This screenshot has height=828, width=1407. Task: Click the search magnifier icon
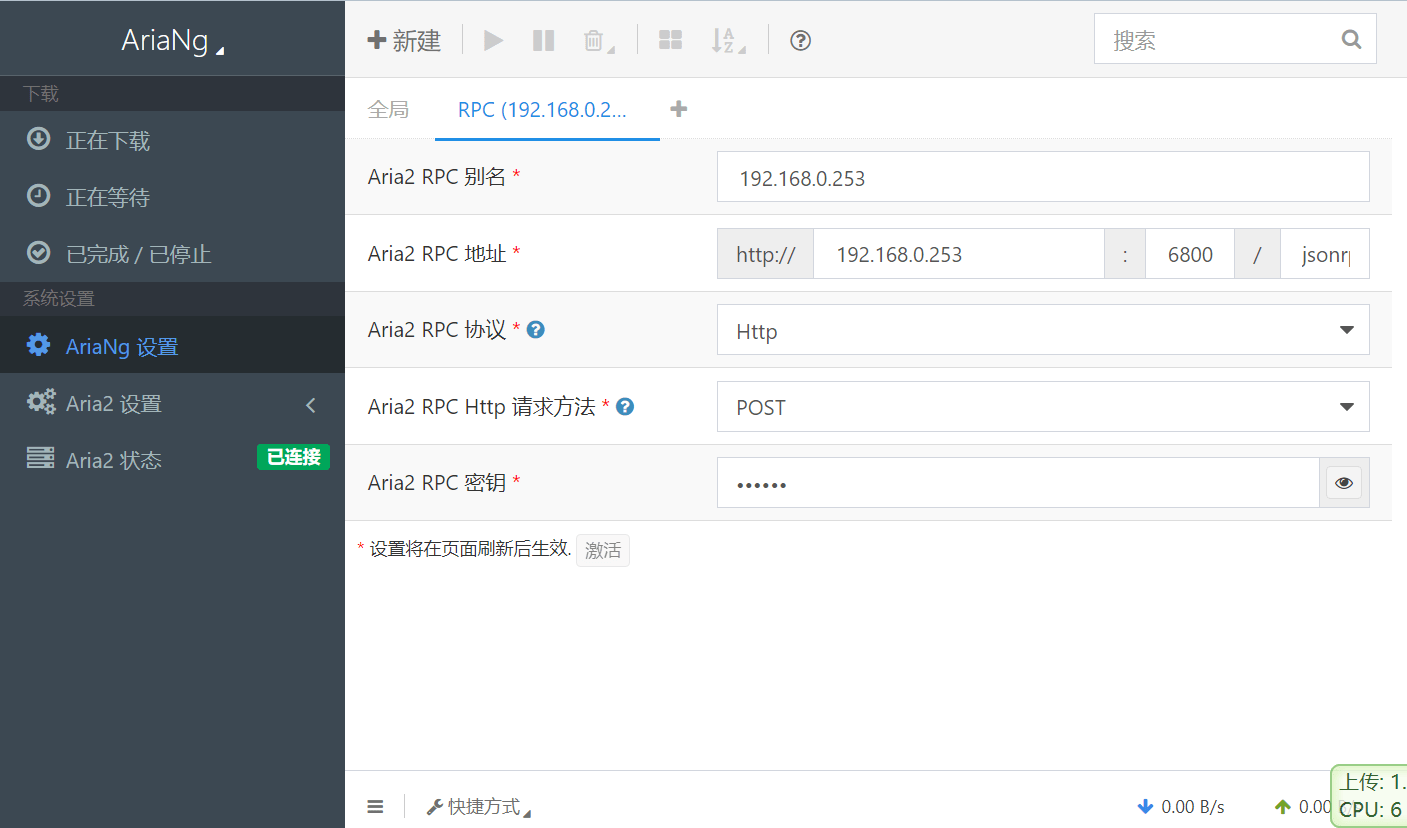1351,40
